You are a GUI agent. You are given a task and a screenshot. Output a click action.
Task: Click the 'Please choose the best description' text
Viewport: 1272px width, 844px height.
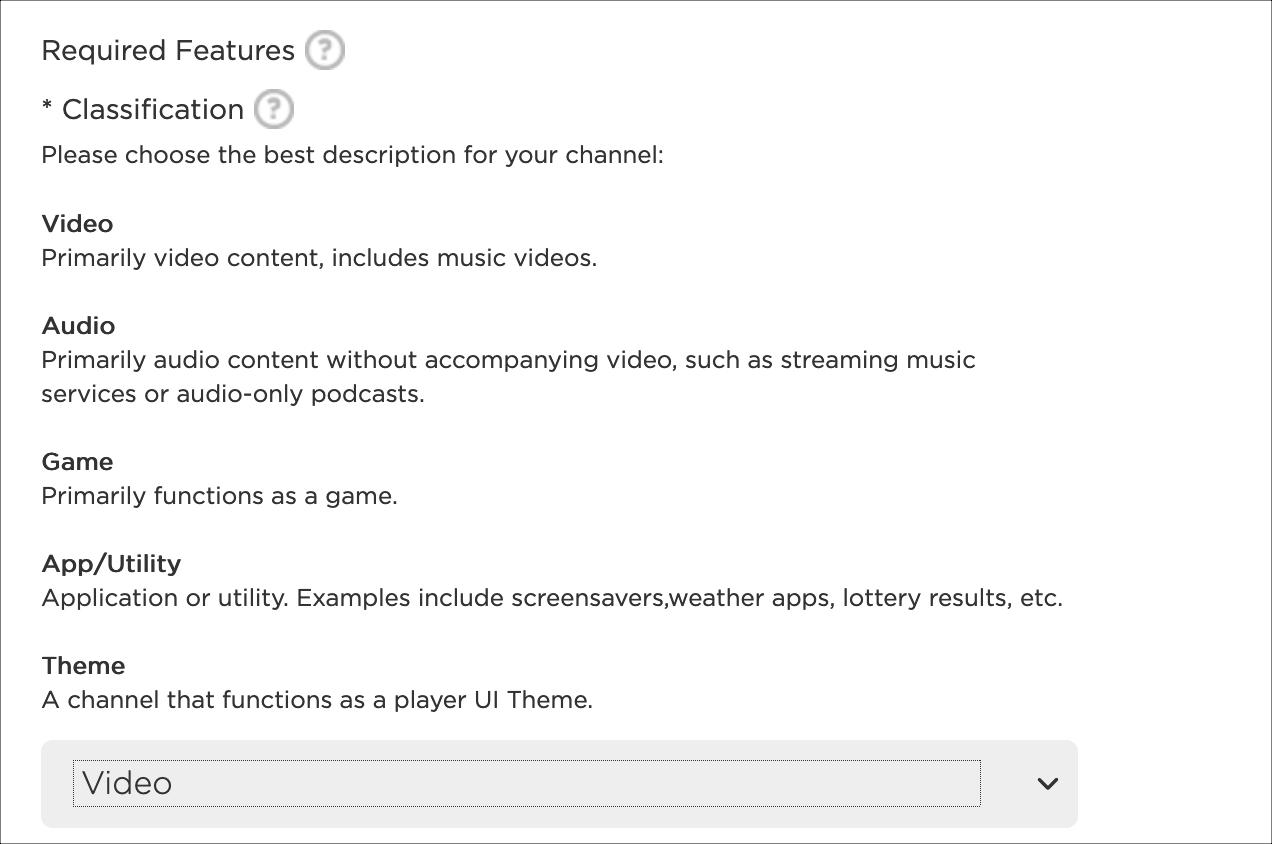(352, 156)
